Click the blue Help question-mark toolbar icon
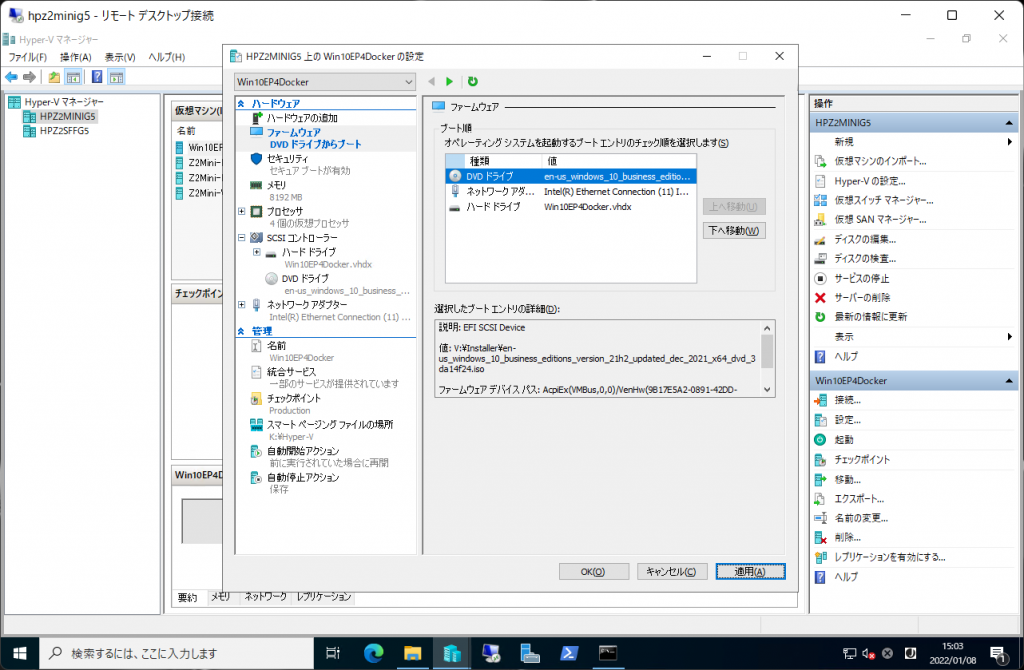 click(97, 77)
